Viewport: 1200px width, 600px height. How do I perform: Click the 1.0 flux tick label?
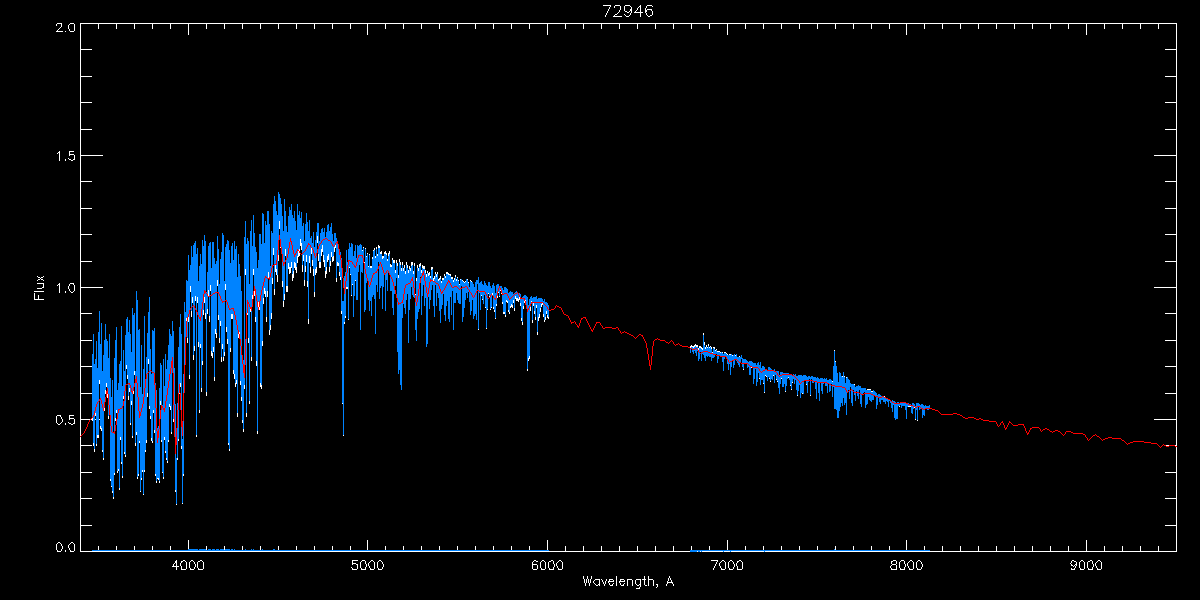click(x=65, y=288)
